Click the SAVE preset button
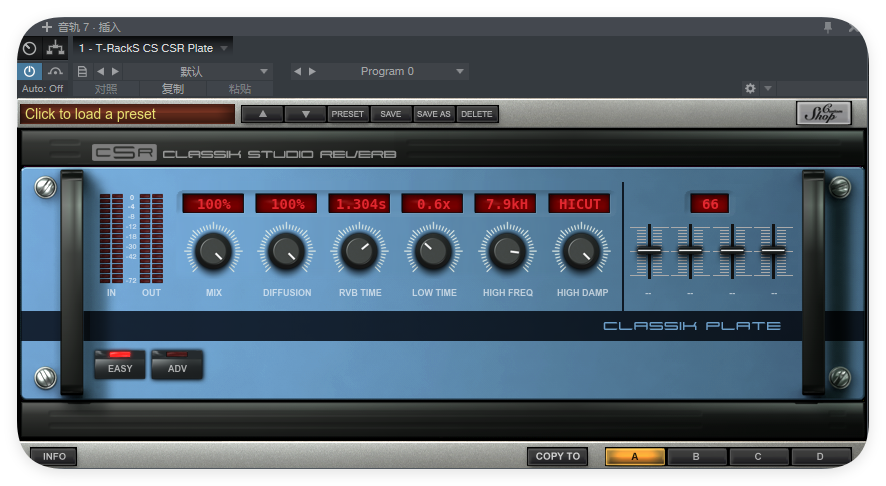The height and width of the screenshot is (486, 886). (x=390, y=114)
